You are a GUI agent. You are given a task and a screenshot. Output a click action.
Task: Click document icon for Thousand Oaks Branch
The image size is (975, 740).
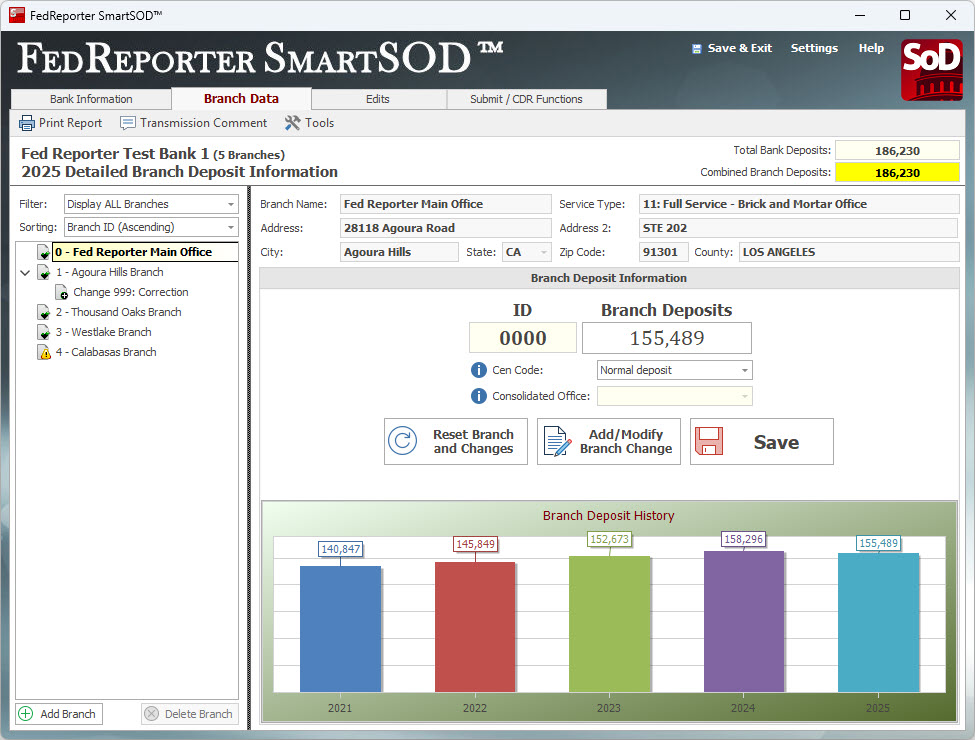pyautogui.click(x=44, y=312)
